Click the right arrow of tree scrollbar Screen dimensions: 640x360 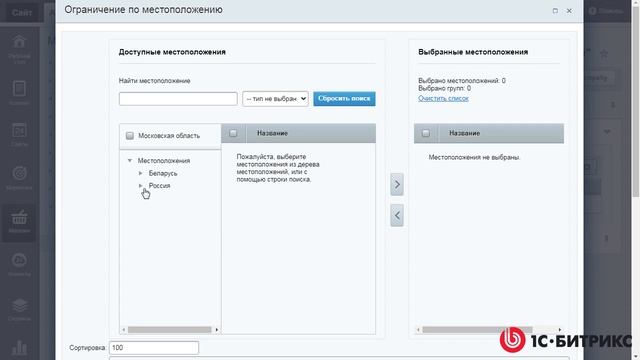point(217,330)
